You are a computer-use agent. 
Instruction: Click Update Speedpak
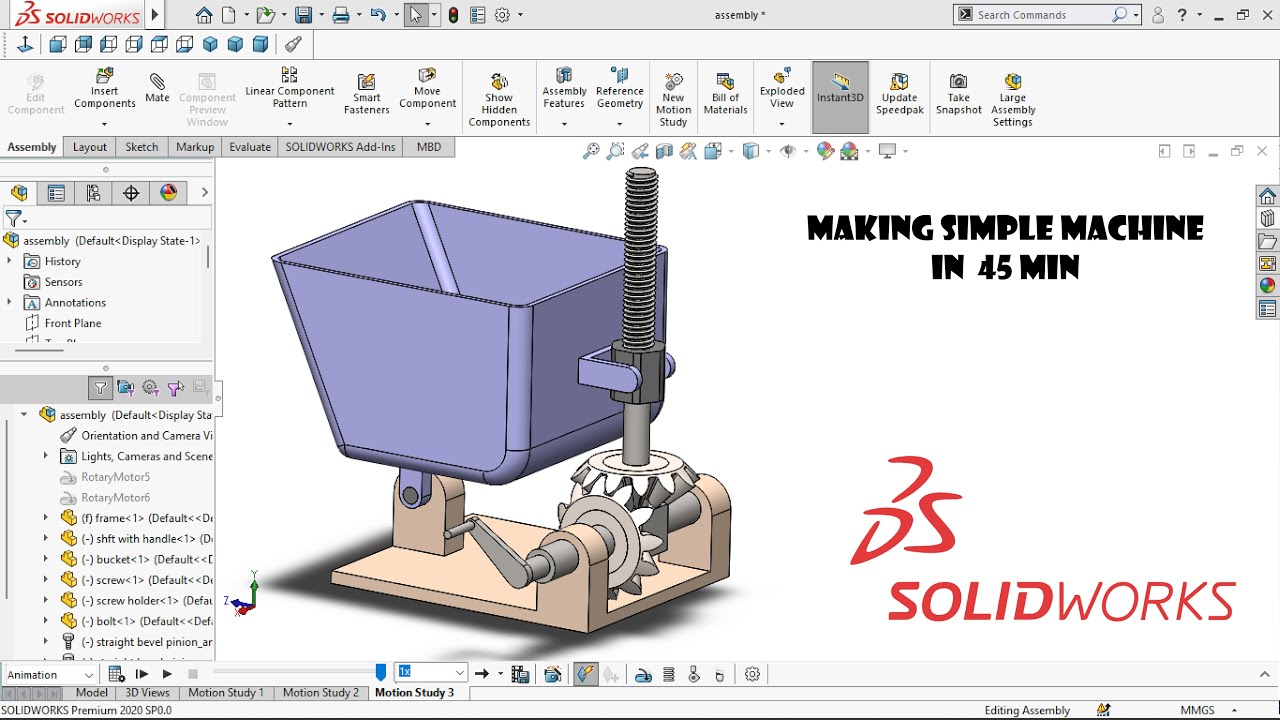click(899, 93)
